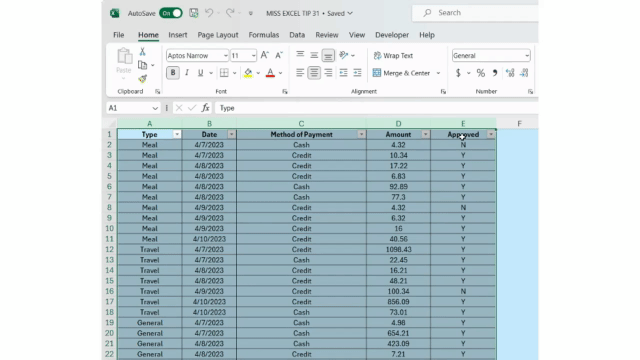The height and width of the screenshot is (360, 640).
Task: Click the Copy icon
Action: [142, 65]
